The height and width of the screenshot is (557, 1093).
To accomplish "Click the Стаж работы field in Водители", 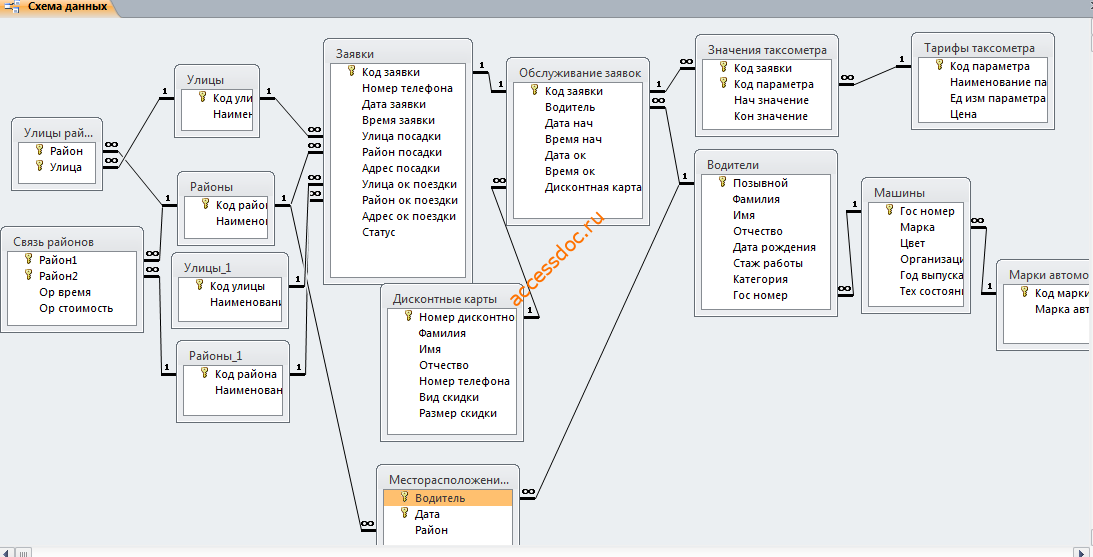I will point(767,263).
